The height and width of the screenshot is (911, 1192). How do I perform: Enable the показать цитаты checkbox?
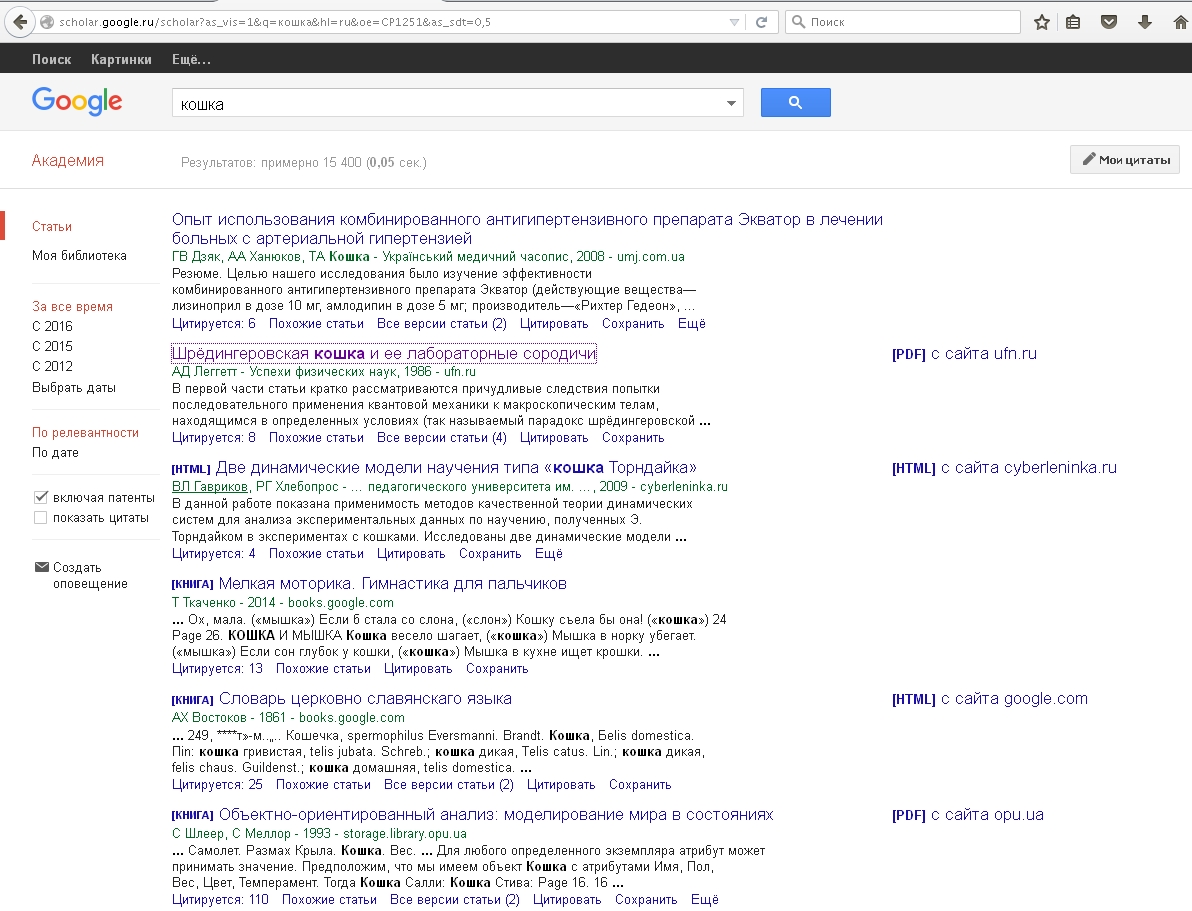[x=41, y=518]
